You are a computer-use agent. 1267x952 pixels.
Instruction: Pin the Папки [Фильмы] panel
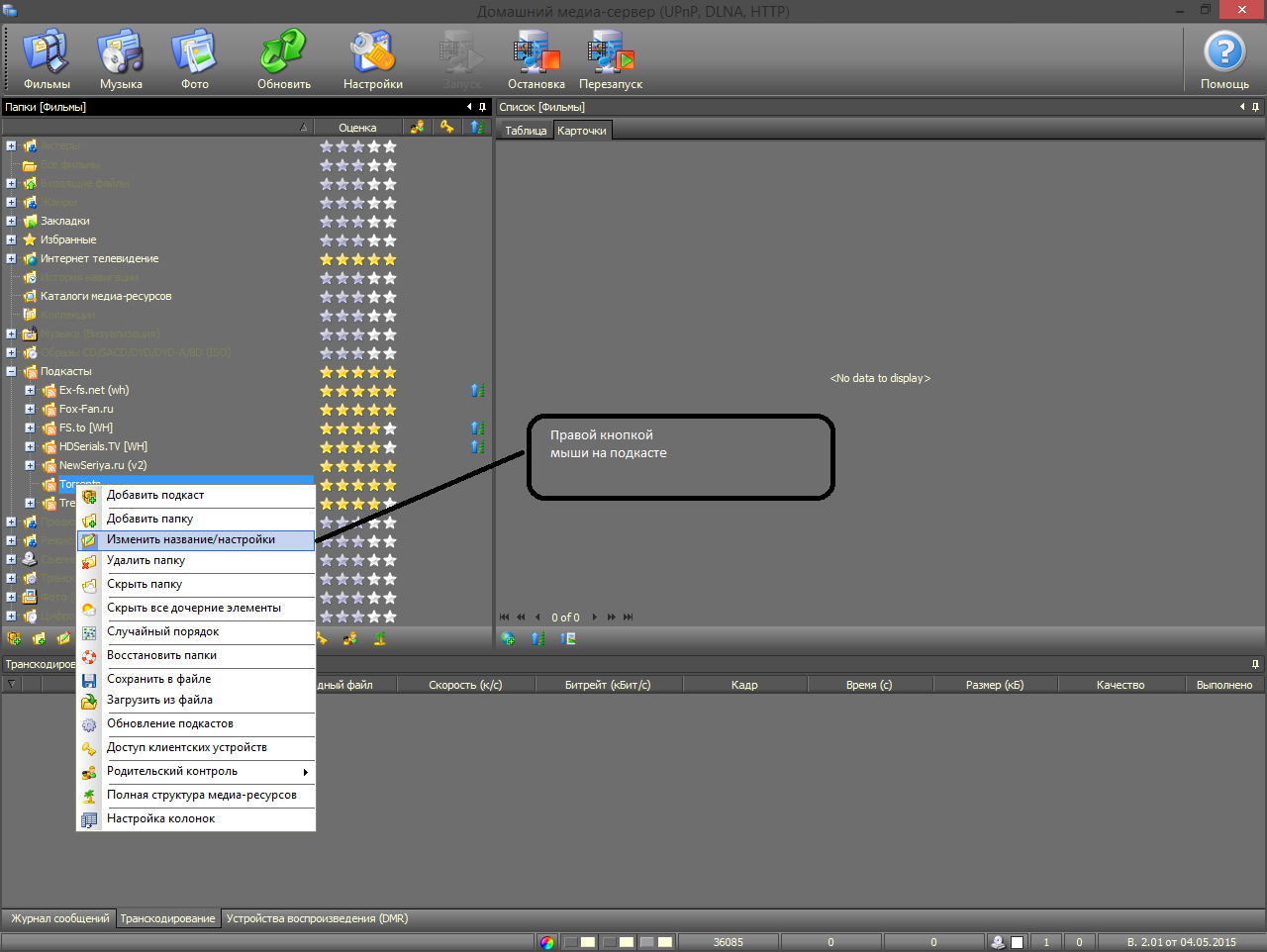pos(482,107)
